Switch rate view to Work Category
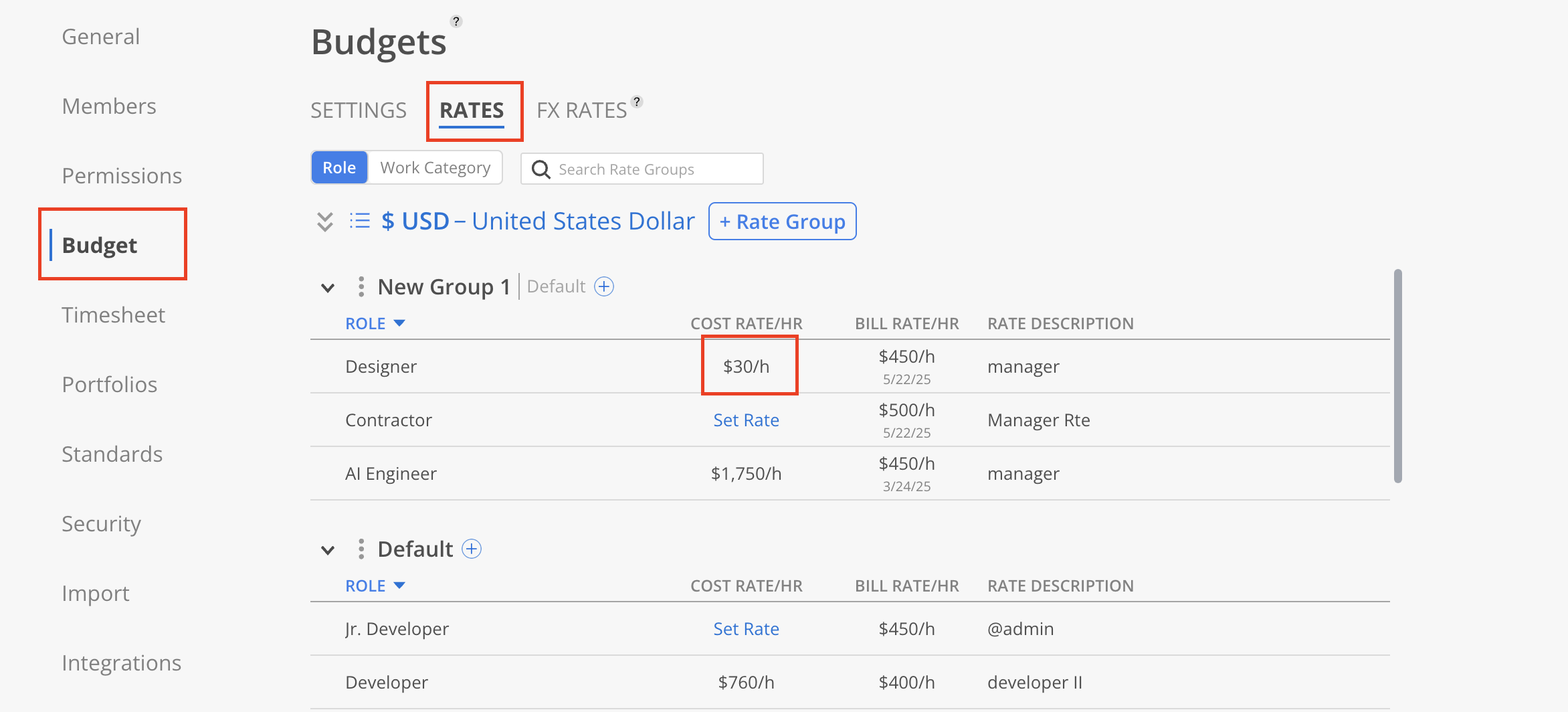The width and height of the screenshot is (1568, 712). click(x=435, y=168)
